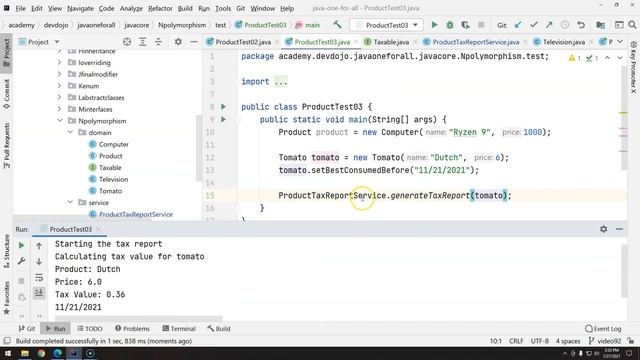This screenshot has height=360, width=640.
Task: Open File Explorer from taskbar
Action: 24,353
